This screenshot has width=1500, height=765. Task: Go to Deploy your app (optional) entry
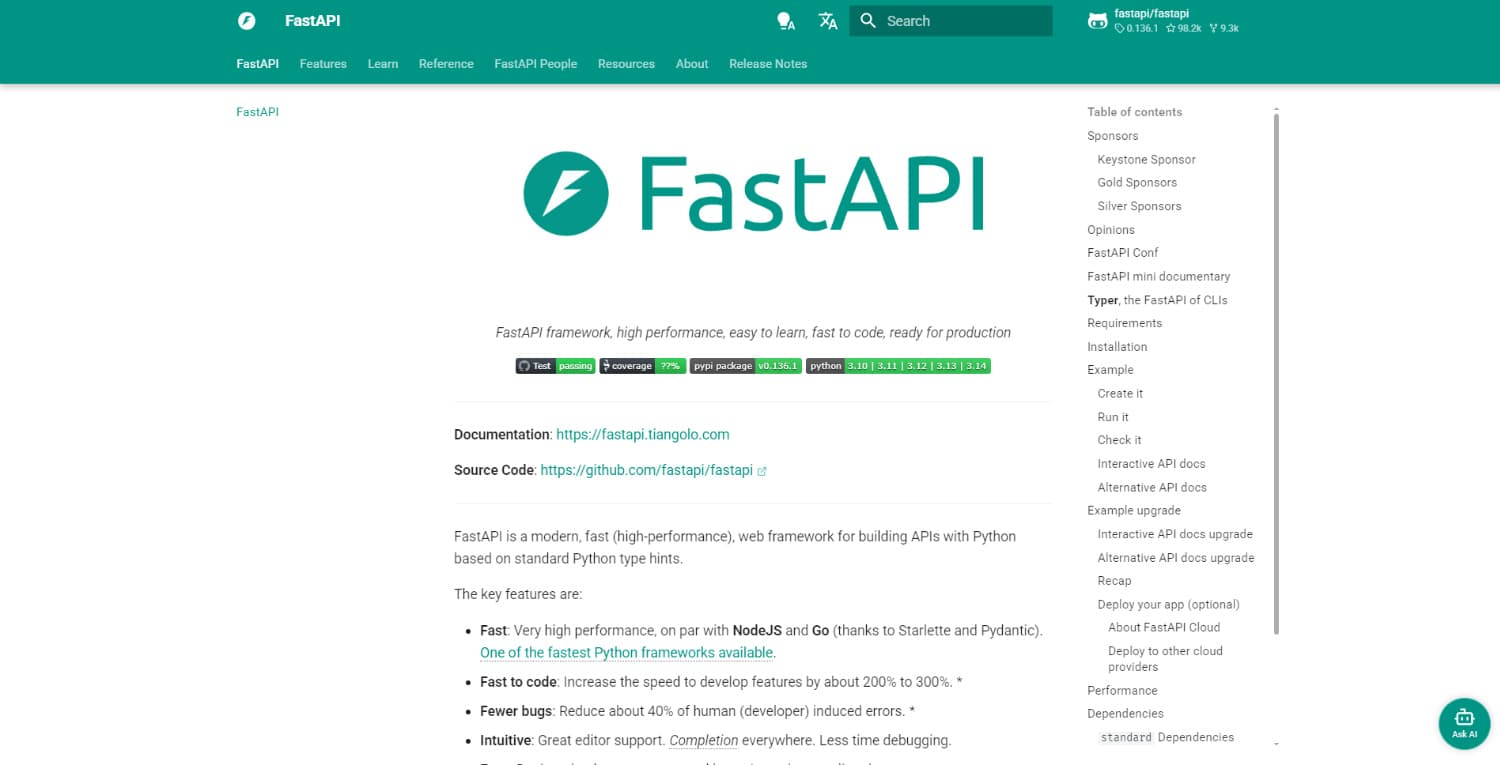[x=1168, y=605]
